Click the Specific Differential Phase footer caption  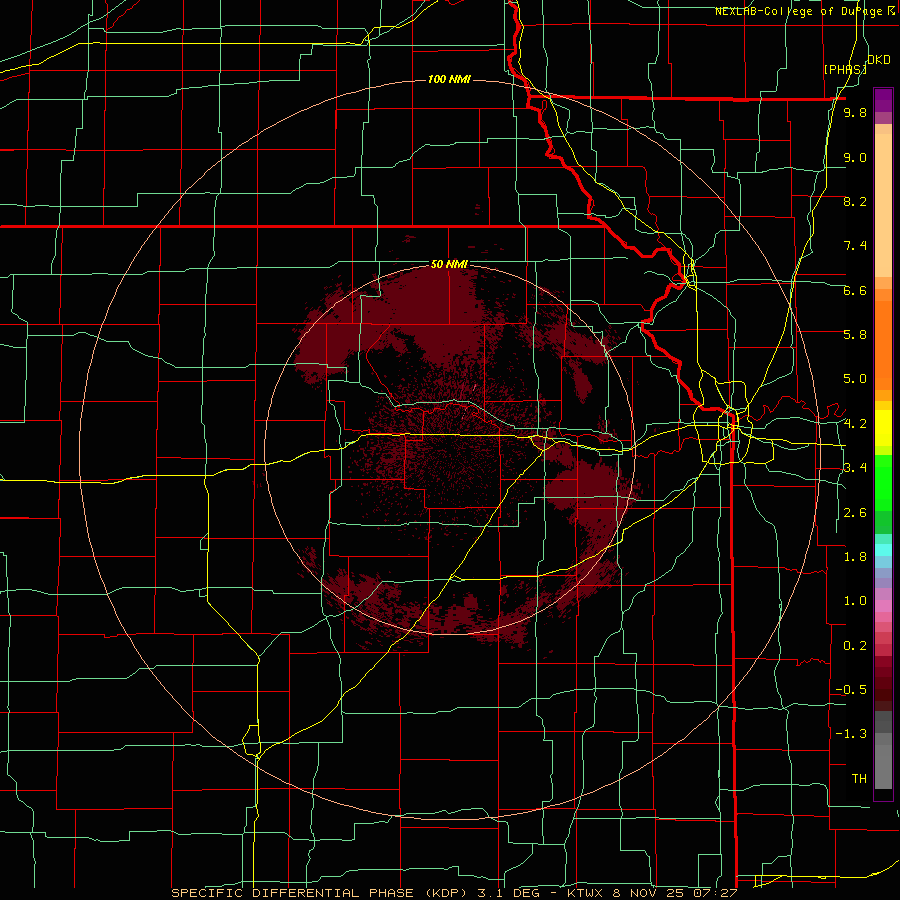coord(454,893)
